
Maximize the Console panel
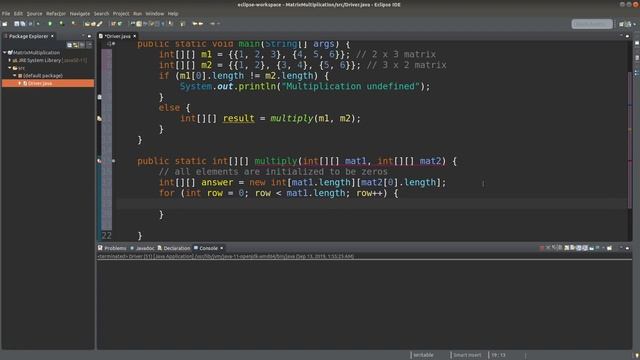pyautogui.click(x=628, y=248)
